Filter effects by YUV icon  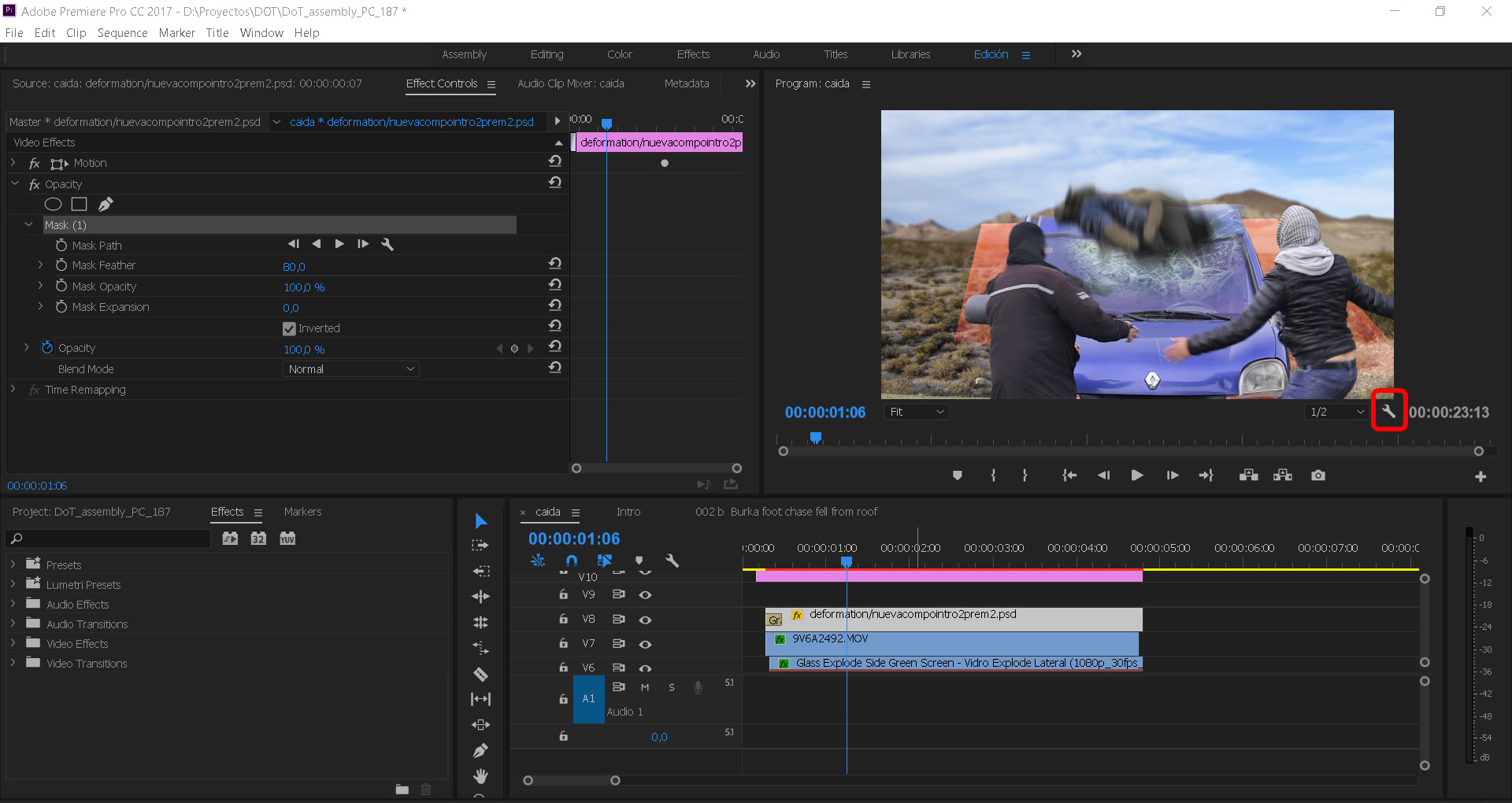[x=287, y=538]
